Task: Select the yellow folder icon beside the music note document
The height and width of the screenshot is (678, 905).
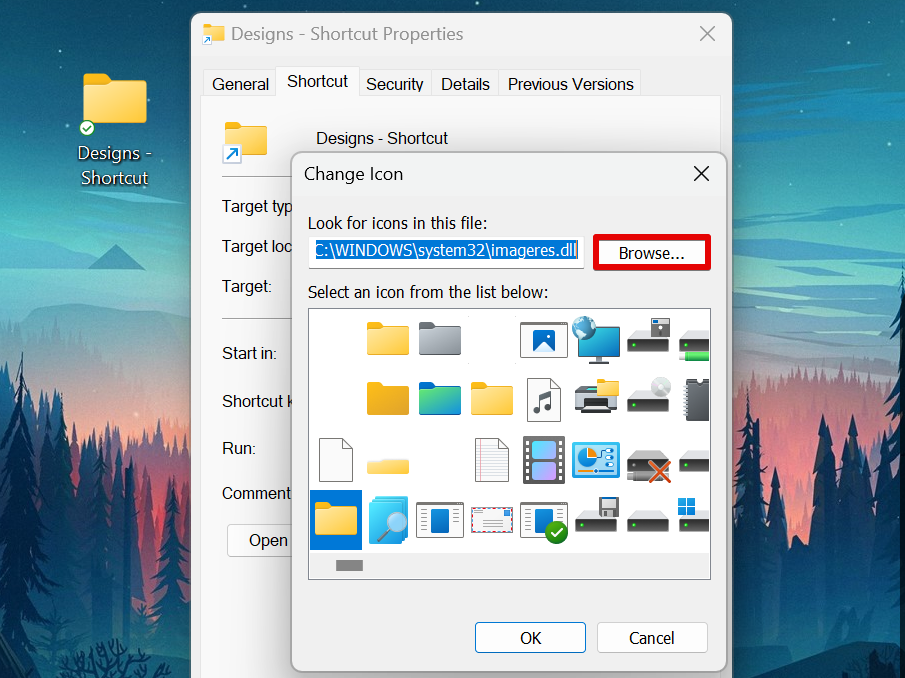Action: 492,399
